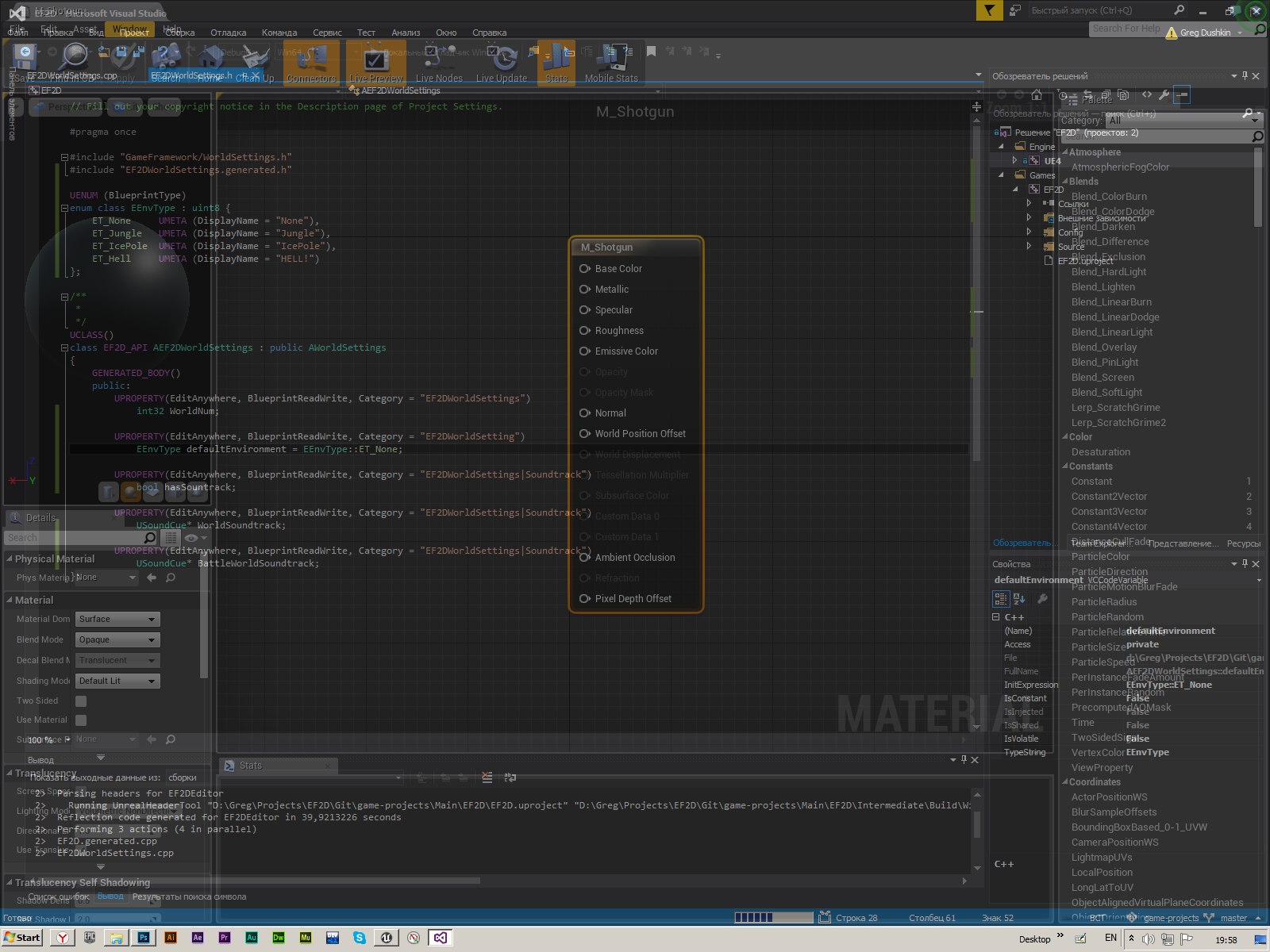The height and width of the screenshot is (952, 1270).
Task: Open the Blend Mode Opaque dropdown
Action: 118,640
